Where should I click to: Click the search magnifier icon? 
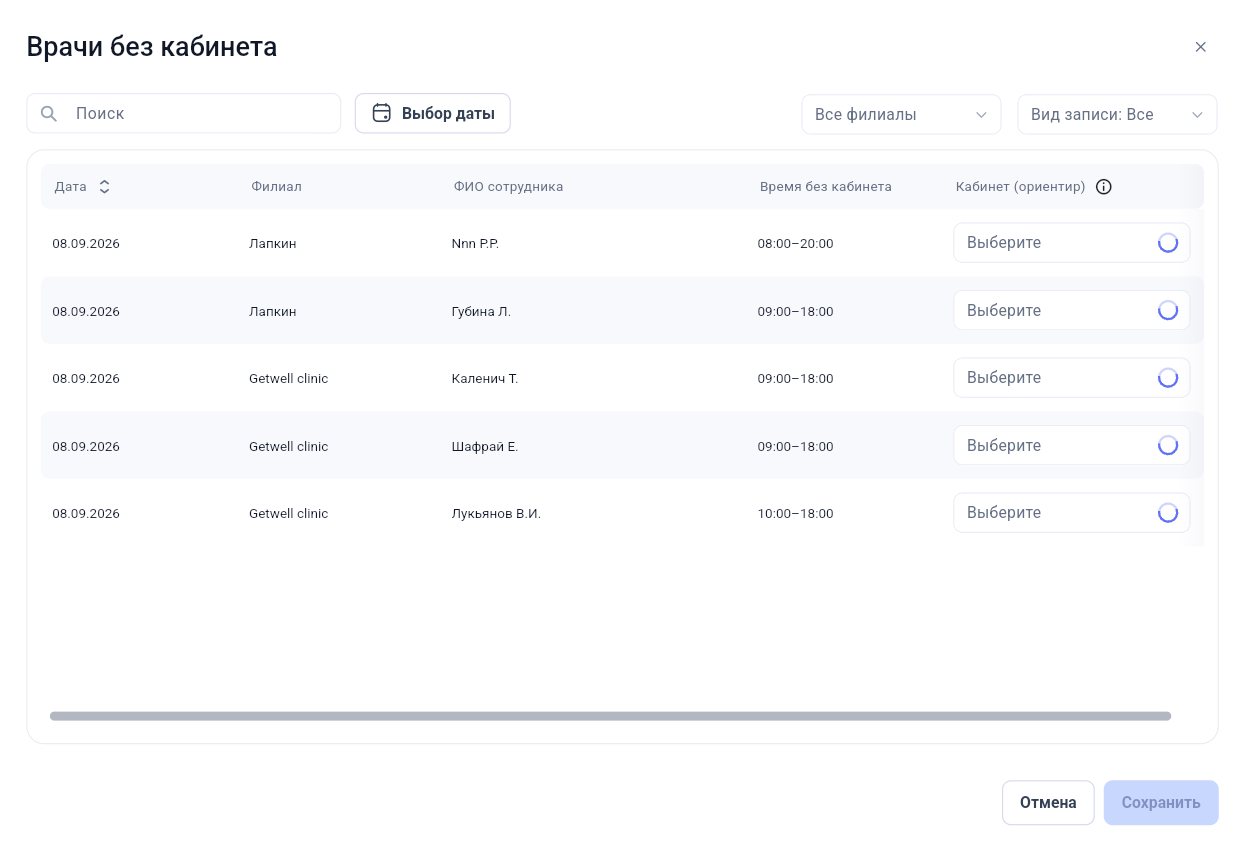pyautogui.click(x=48, y=114)
